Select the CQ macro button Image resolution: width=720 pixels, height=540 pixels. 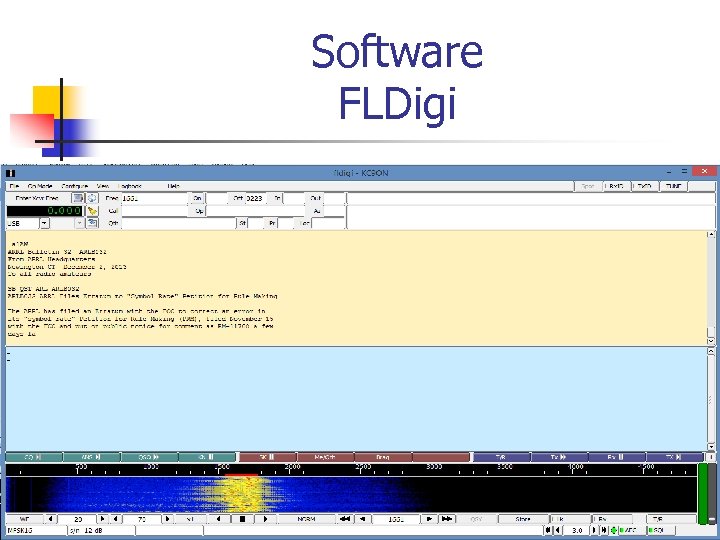[x=34, y=457]
